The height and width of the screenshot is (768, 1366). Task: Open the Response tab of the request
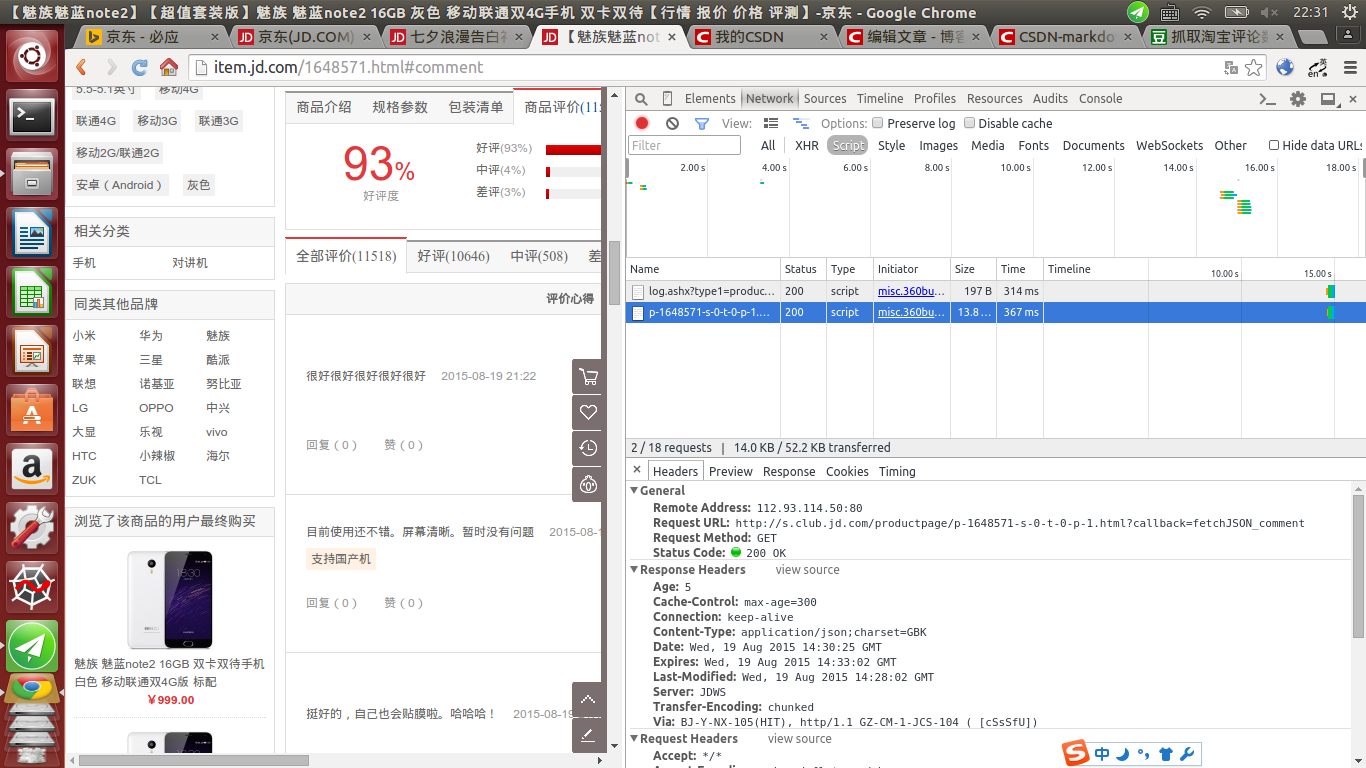(789, 472)
